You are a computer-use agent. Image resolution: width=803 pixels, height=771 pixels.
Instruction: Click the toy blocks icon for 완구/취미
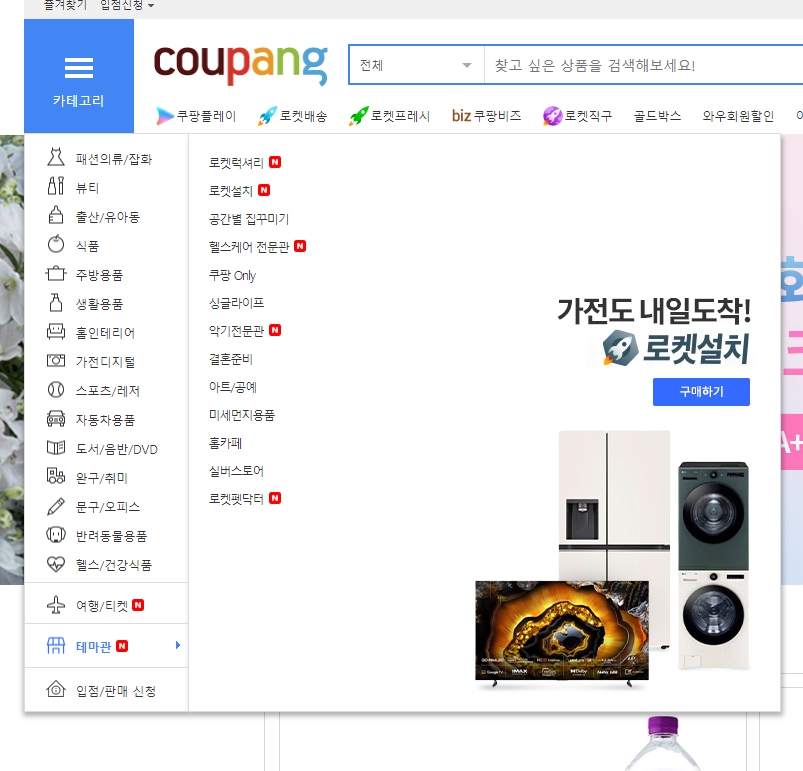click(56, 476)
